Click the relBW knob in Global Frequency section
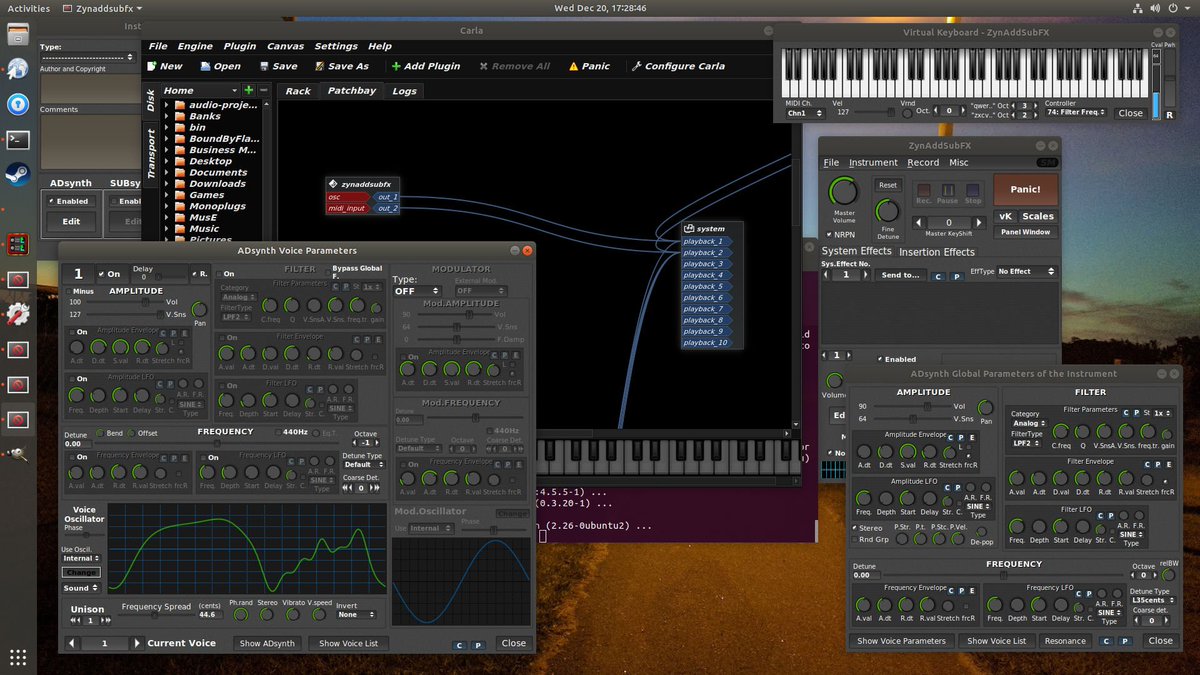Image resolution: width=1200 pixels, height=675 pixels. (x=1167, y=575)
